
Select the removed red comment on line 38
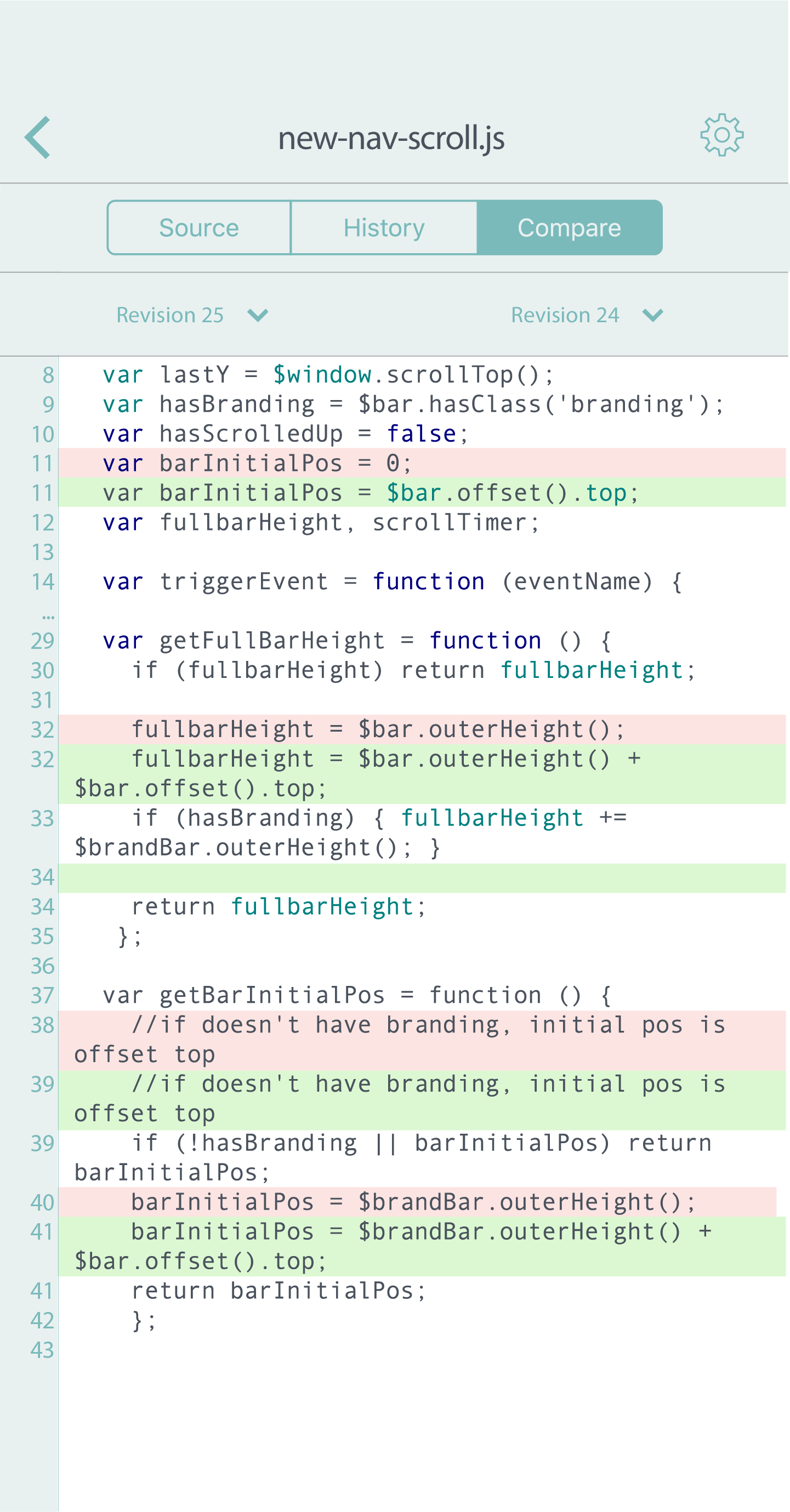click(422, 1040)
